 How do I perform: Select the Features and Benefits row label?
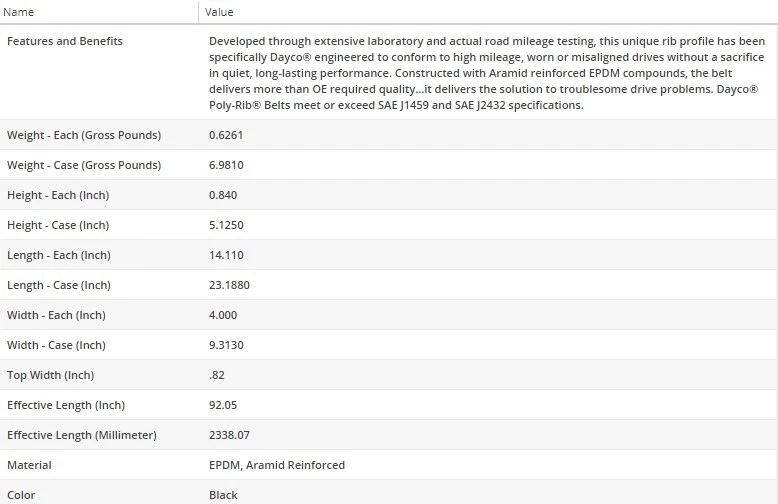click(65, 41)
